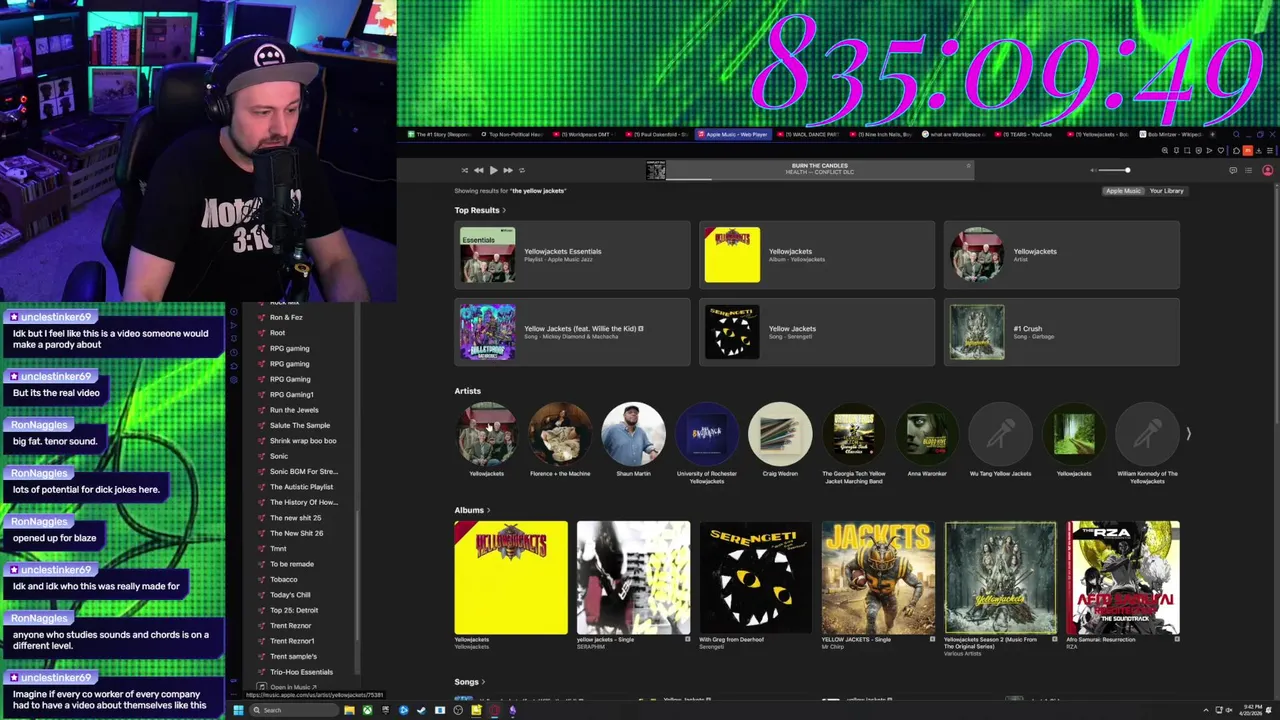The width and height of the screenshot is (1280, 720).
Task: Open File Explorer from the taskbar
Action: [349, 710]
